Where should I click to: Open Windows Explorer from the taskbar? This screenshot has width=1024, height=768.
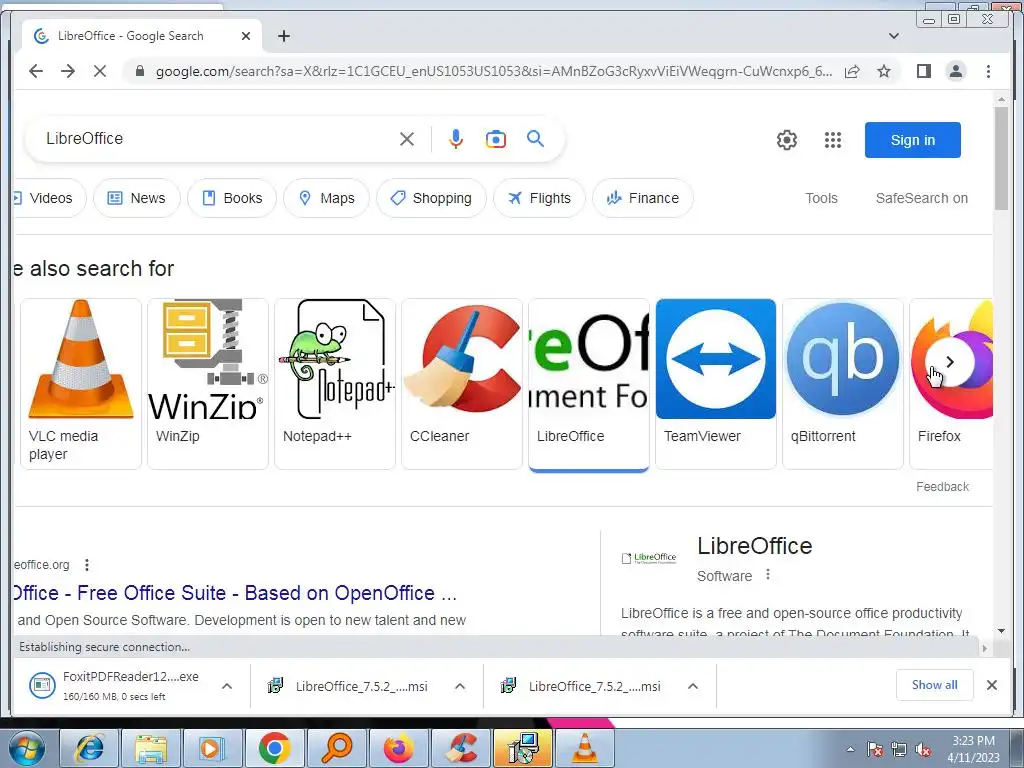pyautogui.click(x=151, y=748)
